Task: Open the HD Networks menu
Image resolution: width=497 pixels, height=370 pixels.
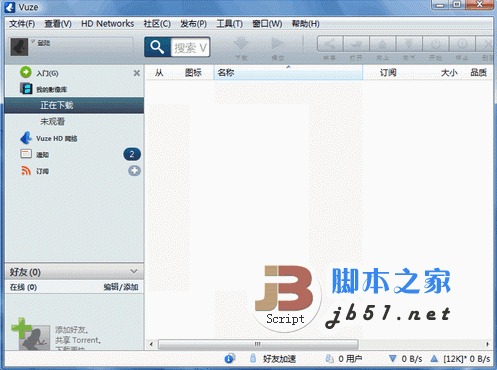Action: [108, 24]
